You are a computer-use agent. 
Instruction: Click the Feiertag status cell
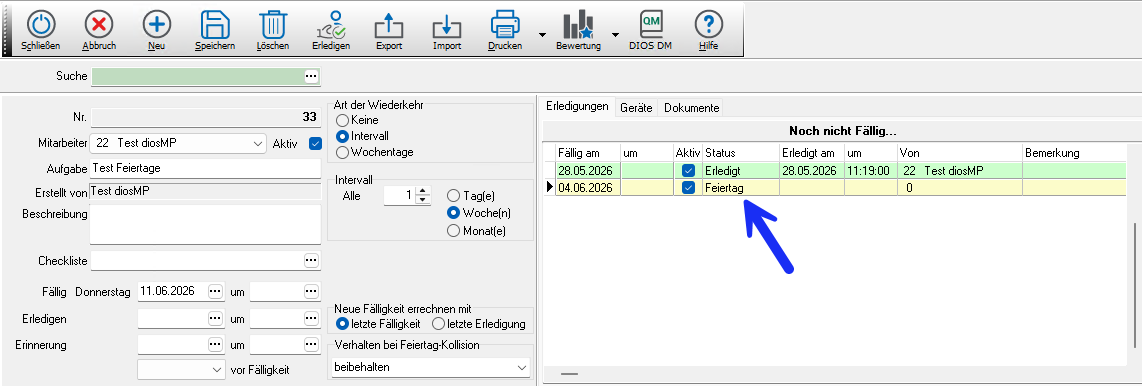point(741,188)
